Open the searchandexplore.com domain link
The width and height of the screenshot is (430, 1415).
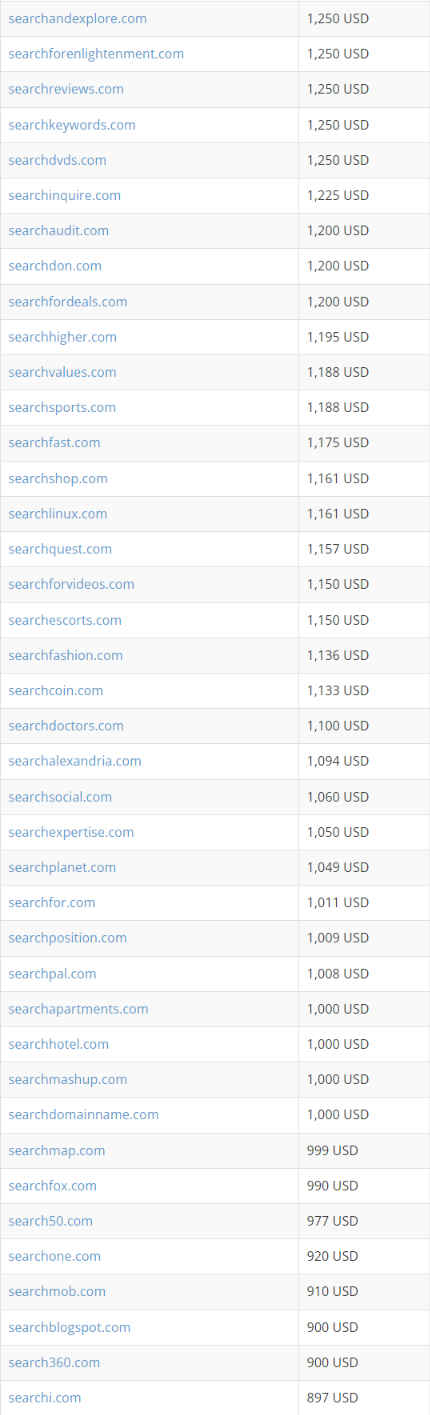[x=77, y=18]
